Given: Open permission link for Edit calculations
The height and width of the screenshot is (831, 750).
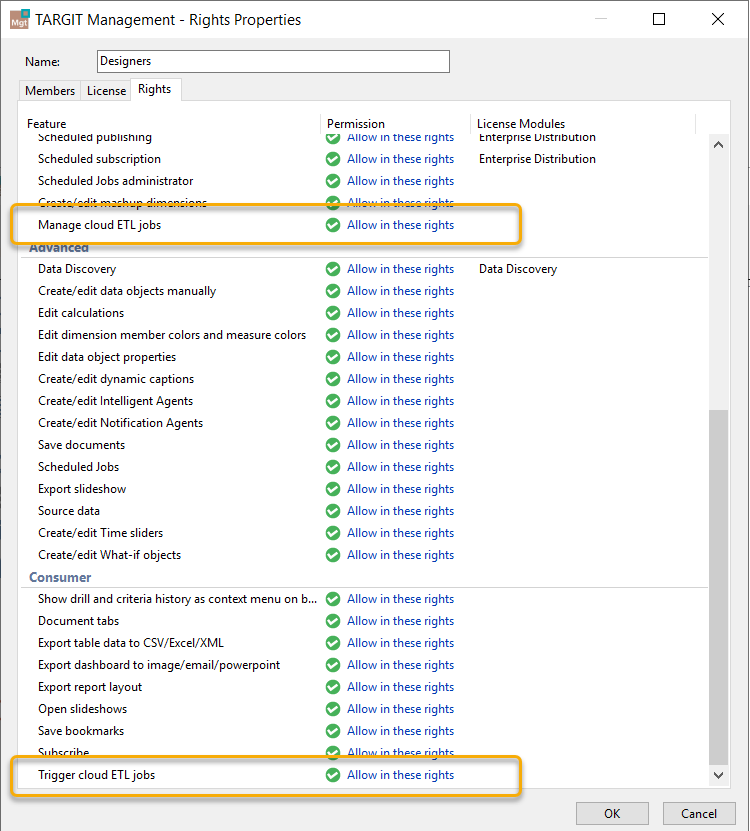Looking at the screenshot, I should pos(400,313).
